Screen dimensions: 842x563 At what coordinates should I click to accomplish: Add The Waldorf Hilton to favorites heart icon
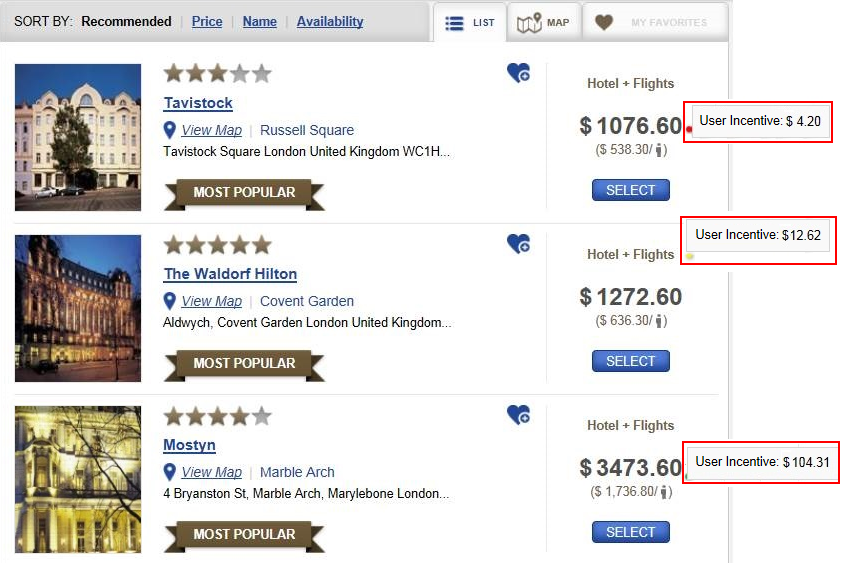tap(518, 244)
